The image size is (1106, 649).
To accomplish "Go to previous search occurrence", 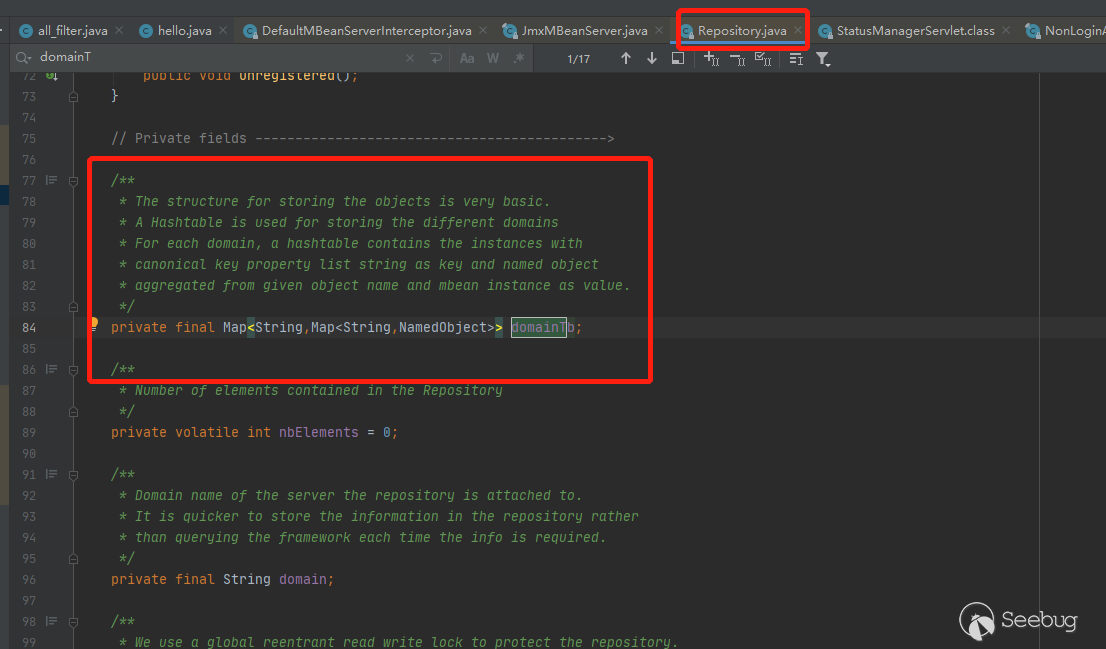I will 626,59.
